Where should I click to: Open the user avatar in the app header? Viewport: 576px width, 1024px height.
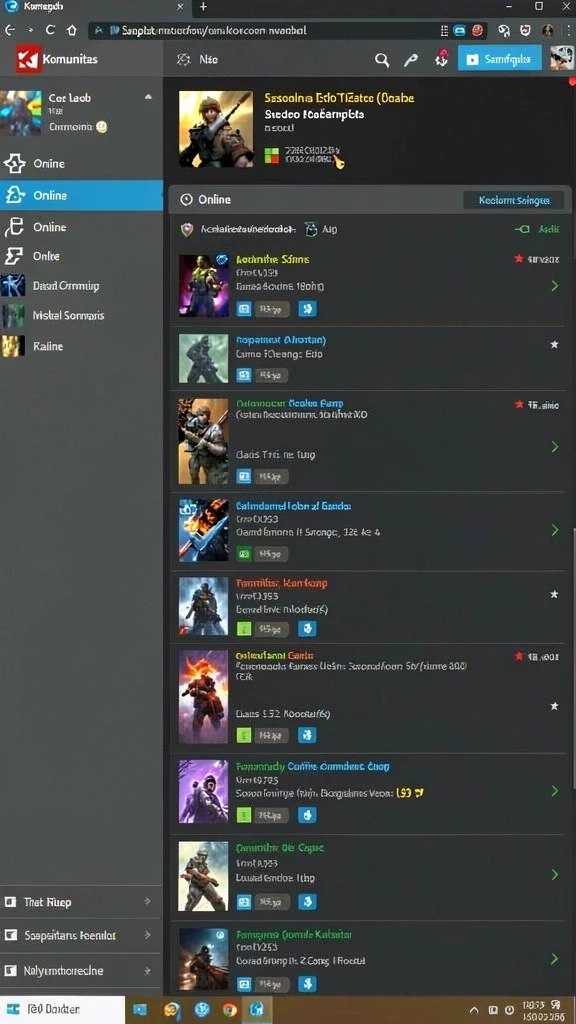point(562,58)
